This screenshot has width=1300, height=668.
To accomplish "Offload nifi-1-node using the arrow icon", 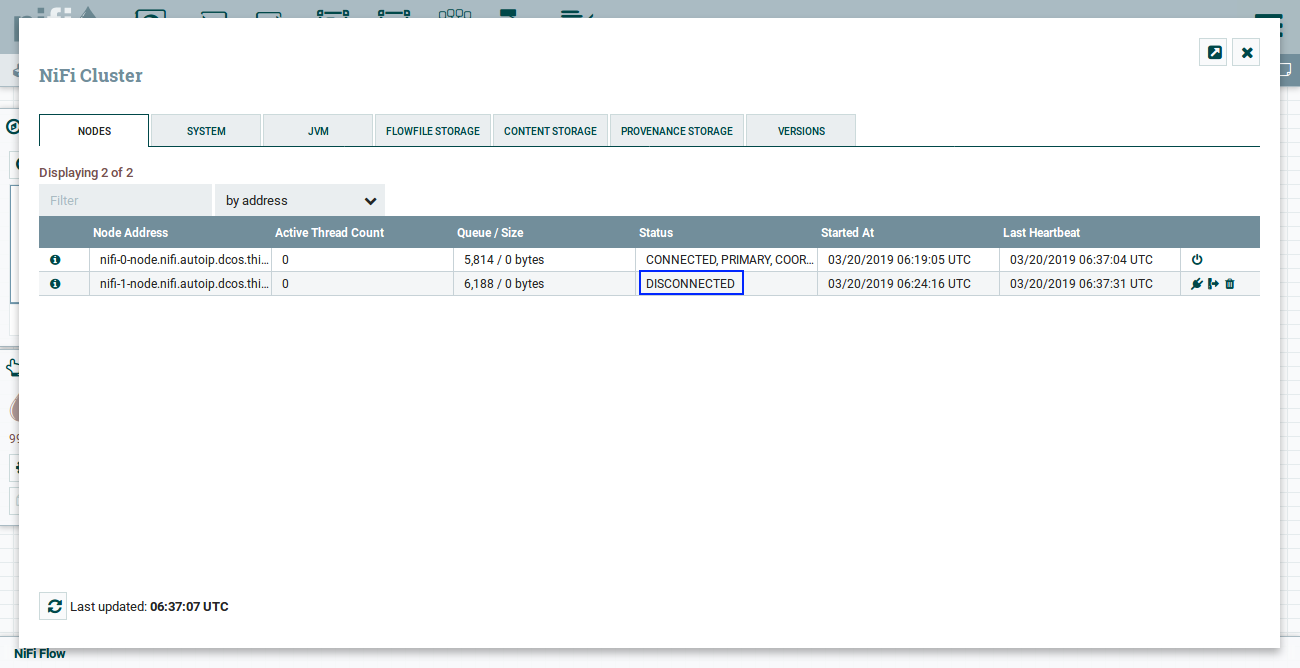I will pyautogui.click(x=1213, y=284).
